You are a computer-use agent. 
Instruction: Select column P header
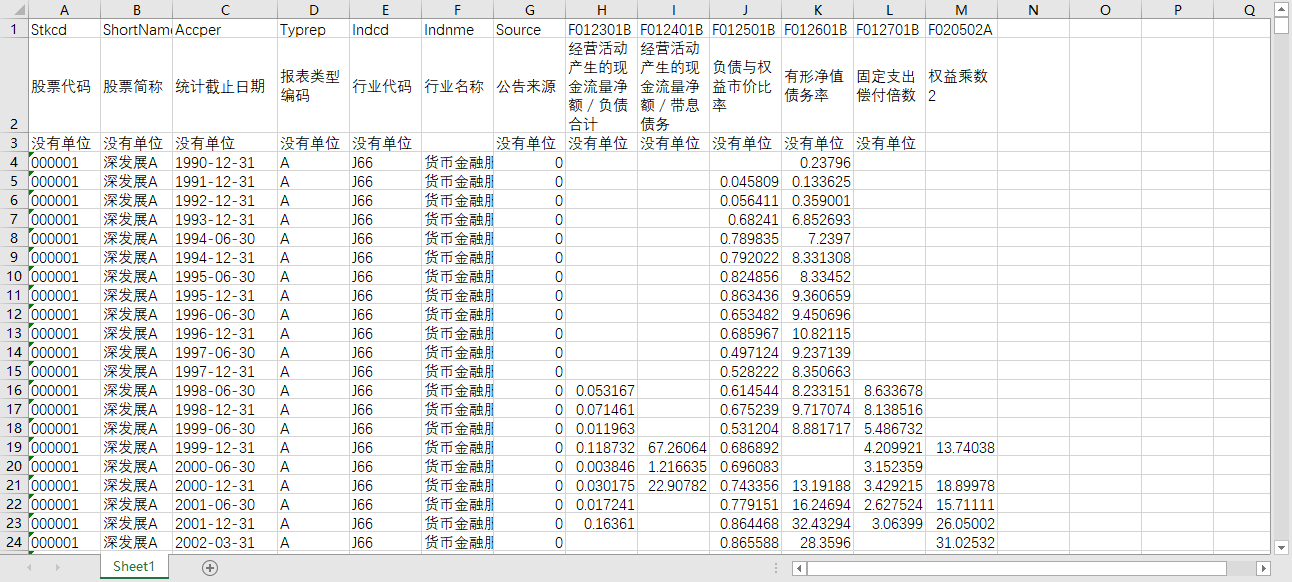(1177, 9)
